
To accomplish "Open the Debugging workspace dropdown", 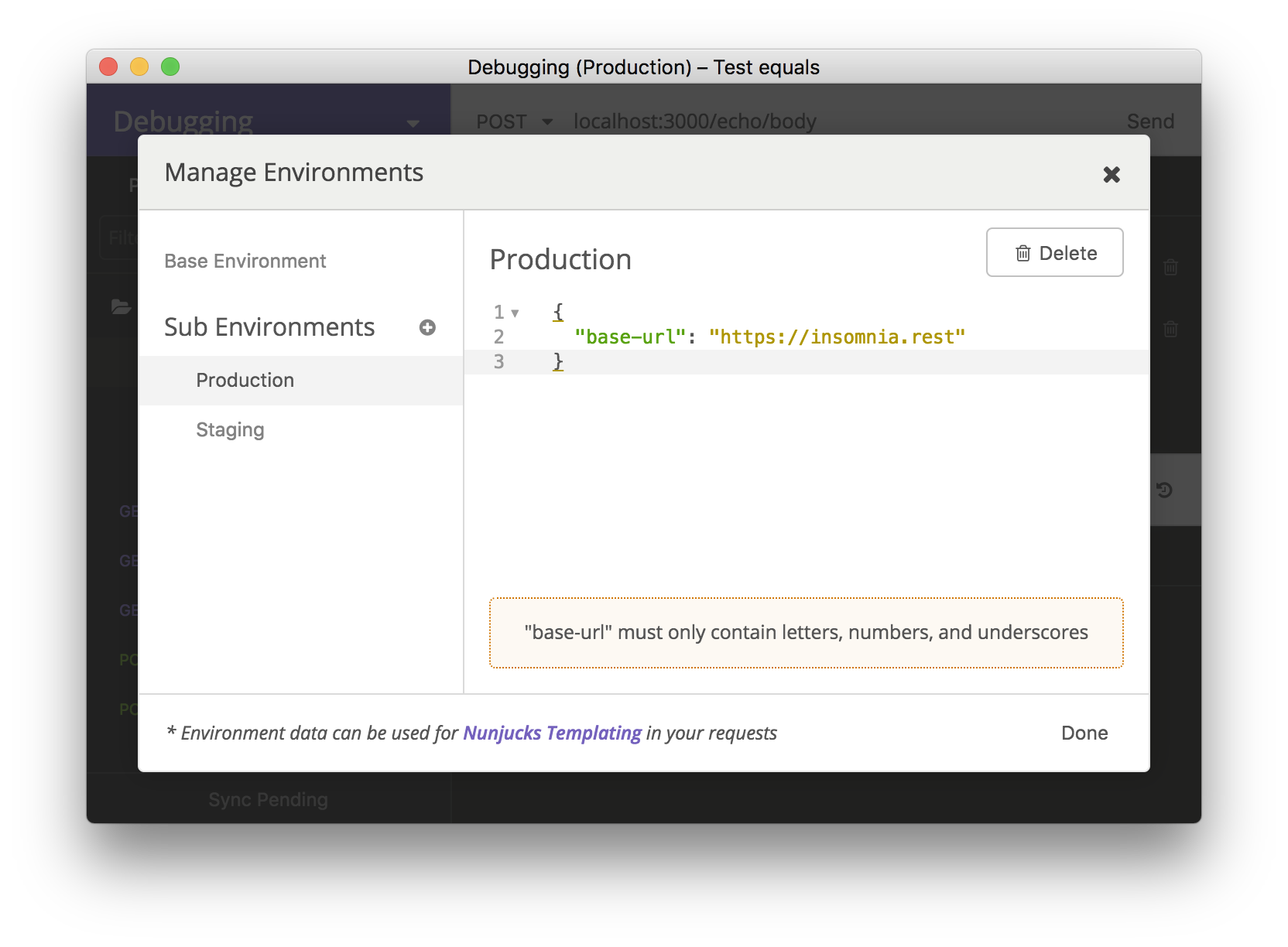I will click(413, 123).
